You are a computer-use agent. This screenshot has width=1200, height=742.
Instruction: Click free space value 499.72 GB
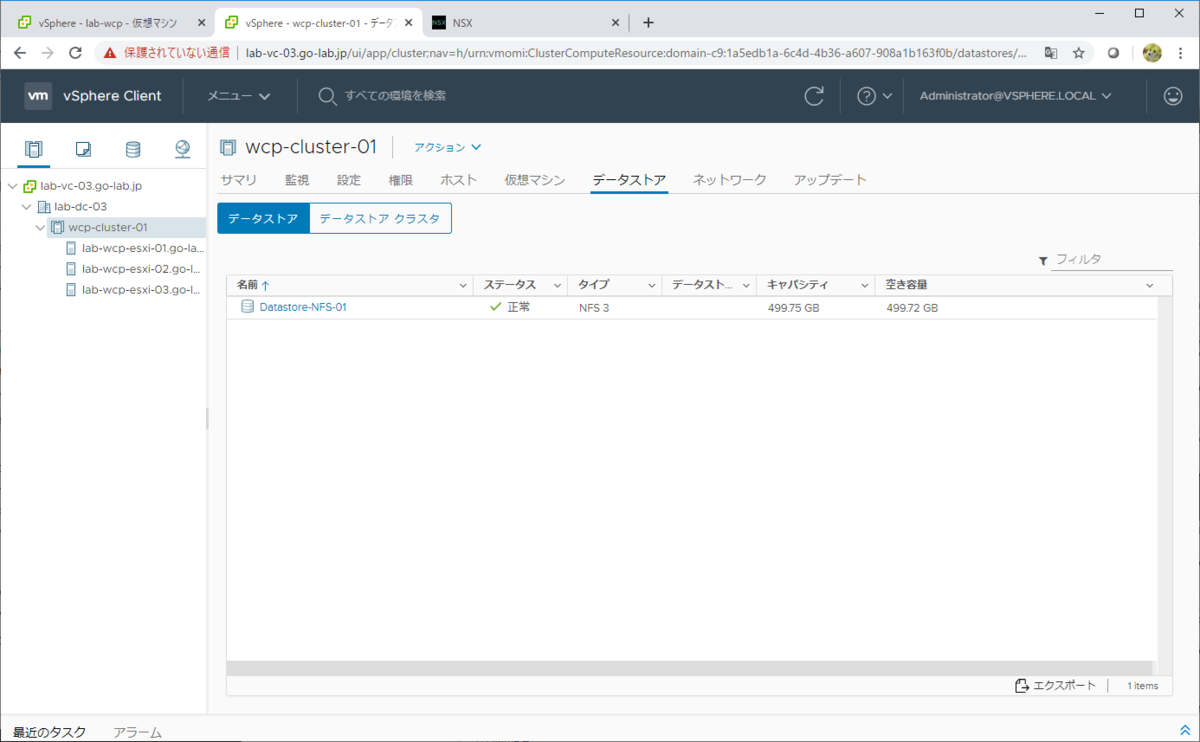[x=912, y=308]
